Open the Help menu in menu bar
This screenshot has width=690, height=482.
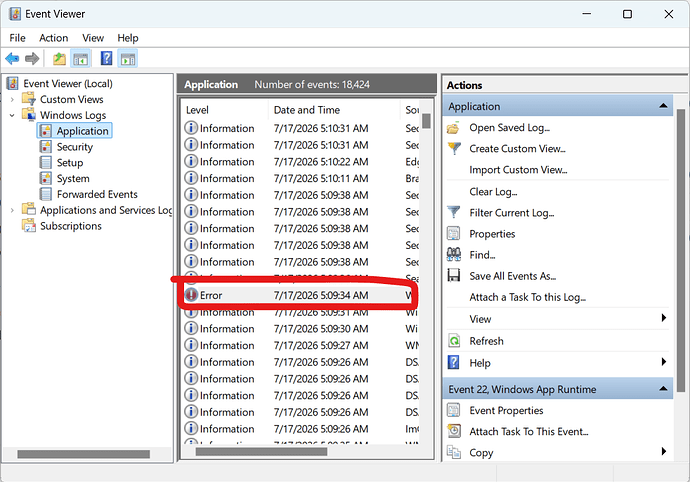click(128, 38)
